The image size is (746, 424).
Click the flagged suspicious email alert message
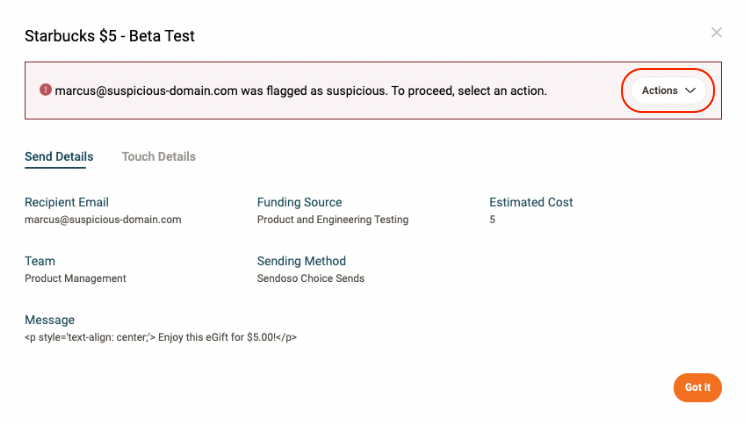pos(300,90)
